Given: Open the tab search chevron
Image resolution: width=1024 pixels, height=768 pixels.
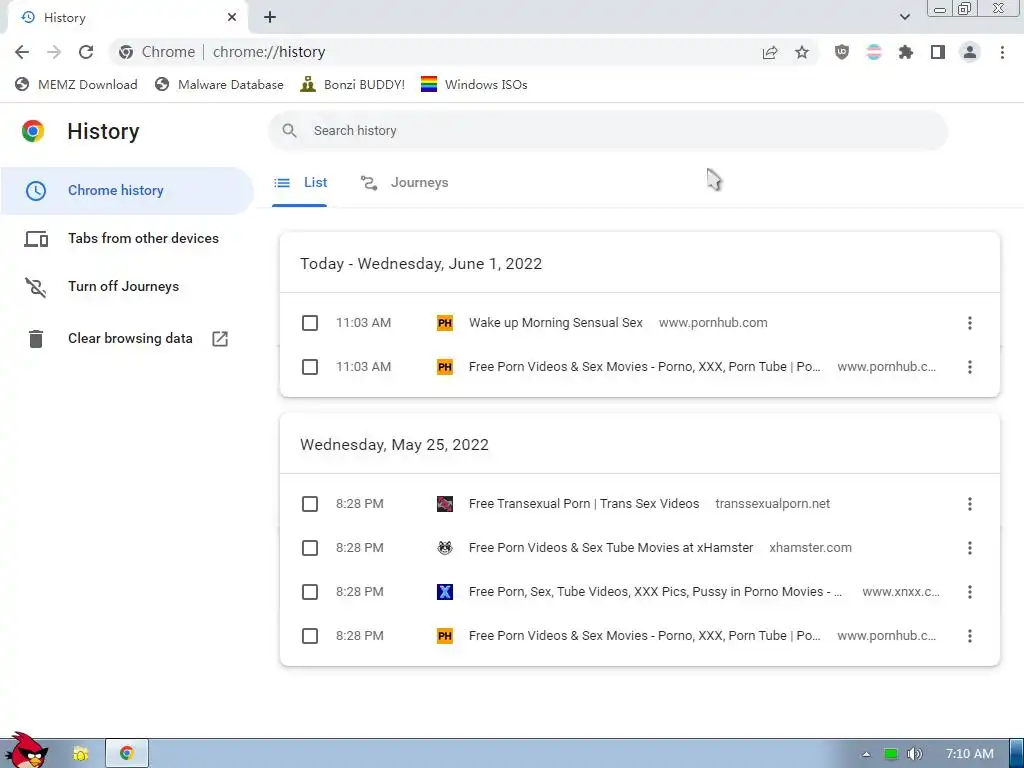Looking at the screenshot, I should coord(904,17).
